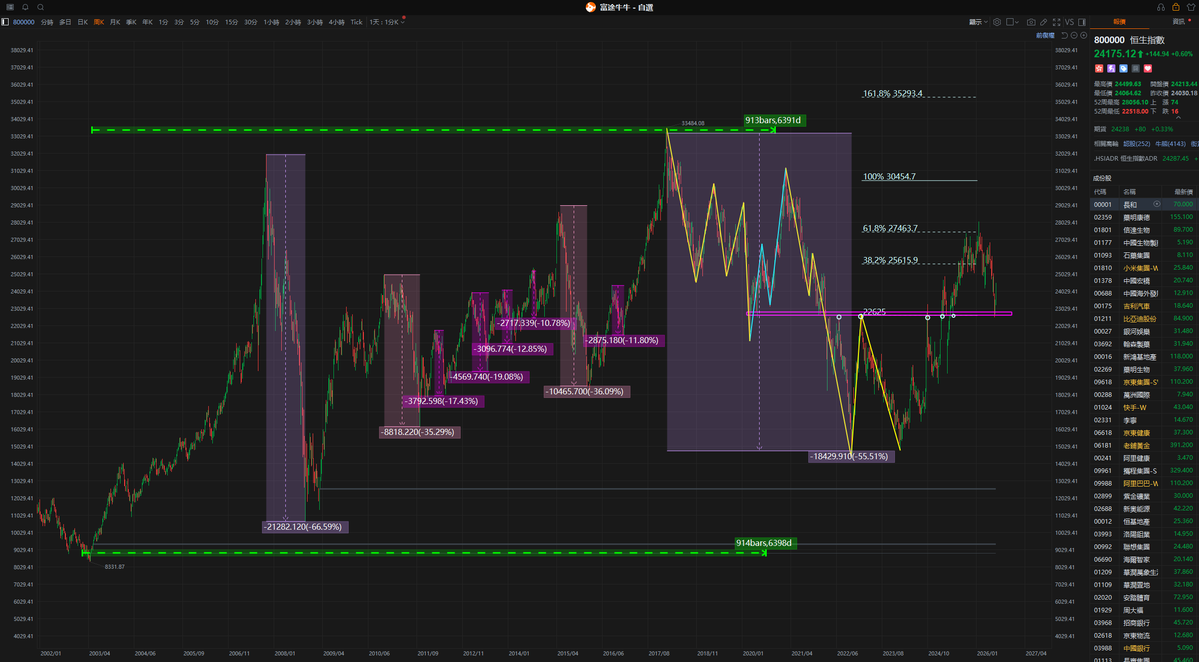Select constituent row 09988 阿里巴巴-W
Screen dimensions: 1199x662
[1144, 483]
